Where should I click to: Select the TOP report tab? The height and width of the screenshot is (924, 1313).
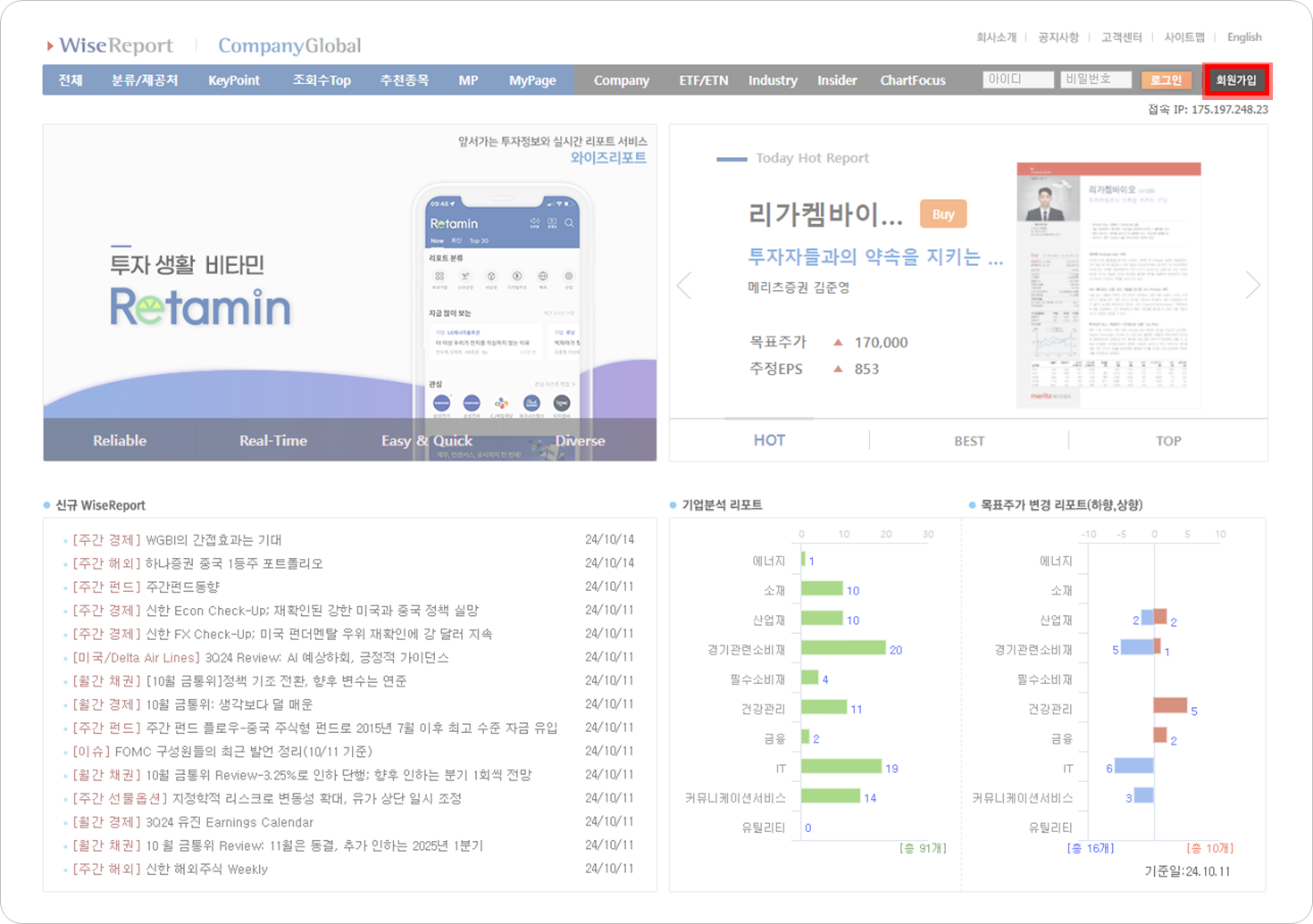[x=1168, y=441]
